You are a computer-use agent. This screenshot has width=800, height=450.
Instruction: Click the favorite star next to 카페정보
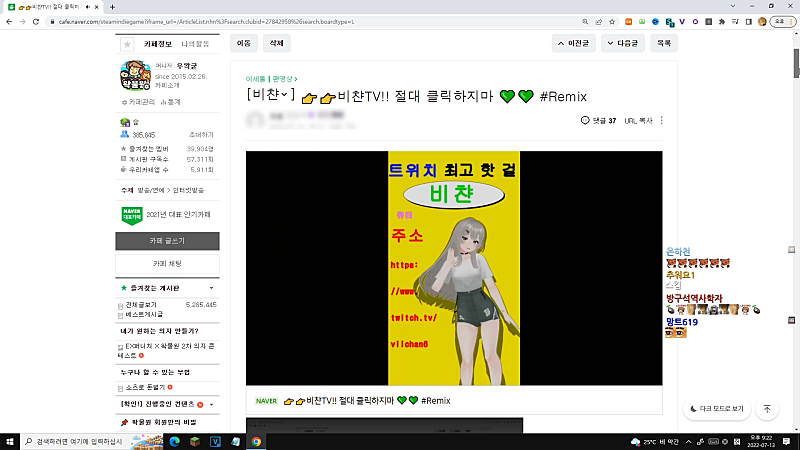coord(127,44)
